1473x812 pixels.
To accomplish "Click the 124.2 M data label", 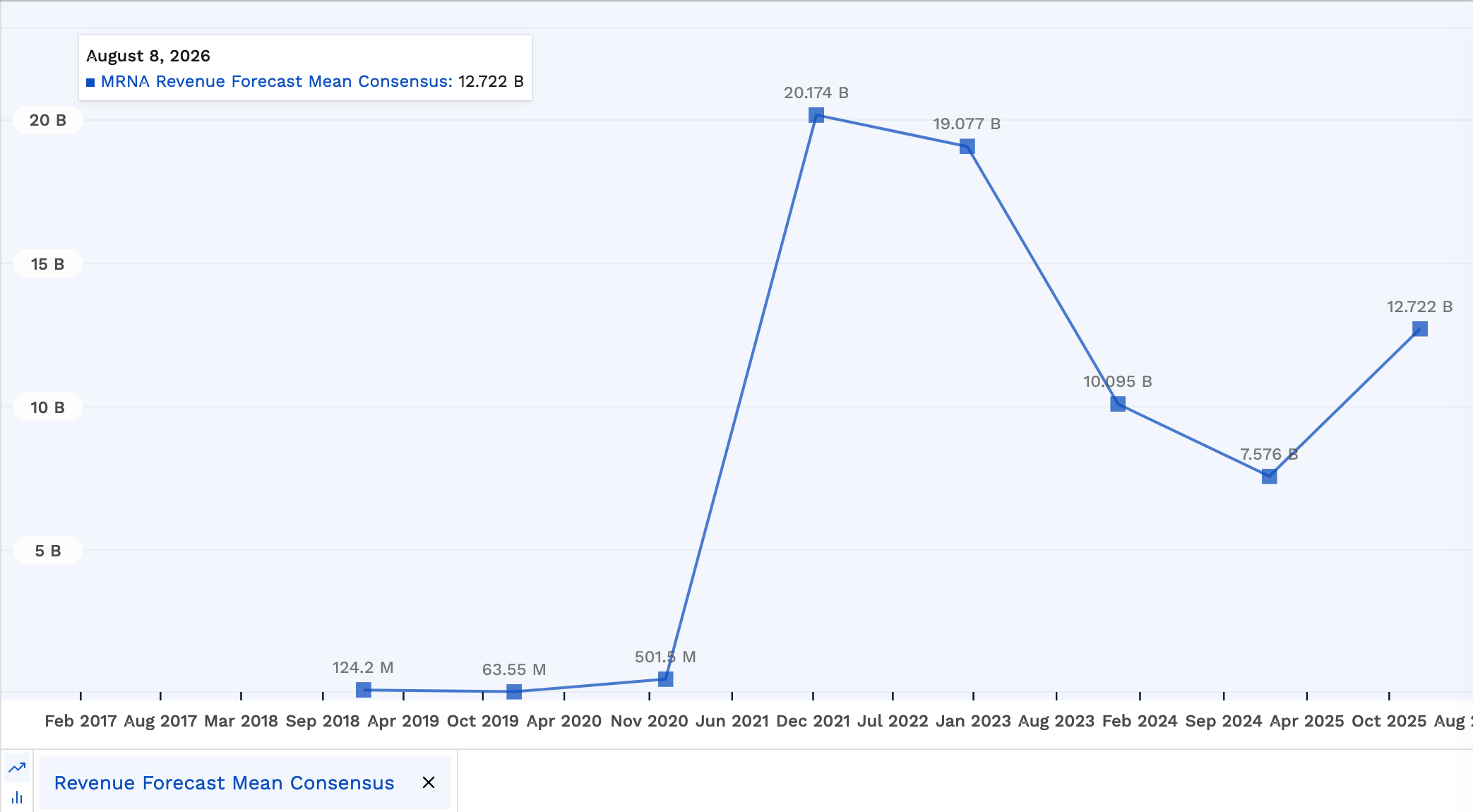I will [363, 667].
